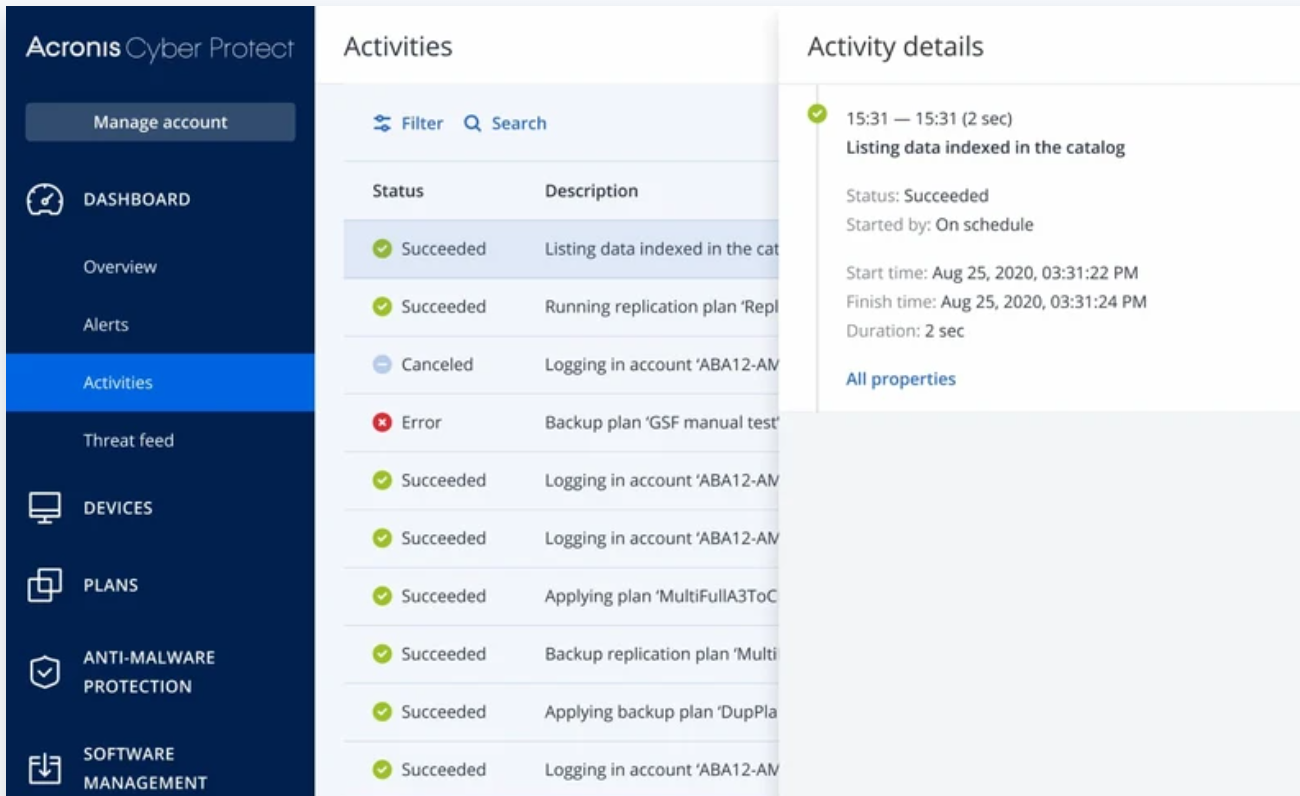The height and width of the screenshot is (796, 1300).
Task: Select the "Applying backup plan 'DupPla" description
Action: pyautogui.click(x=661, y=713)
